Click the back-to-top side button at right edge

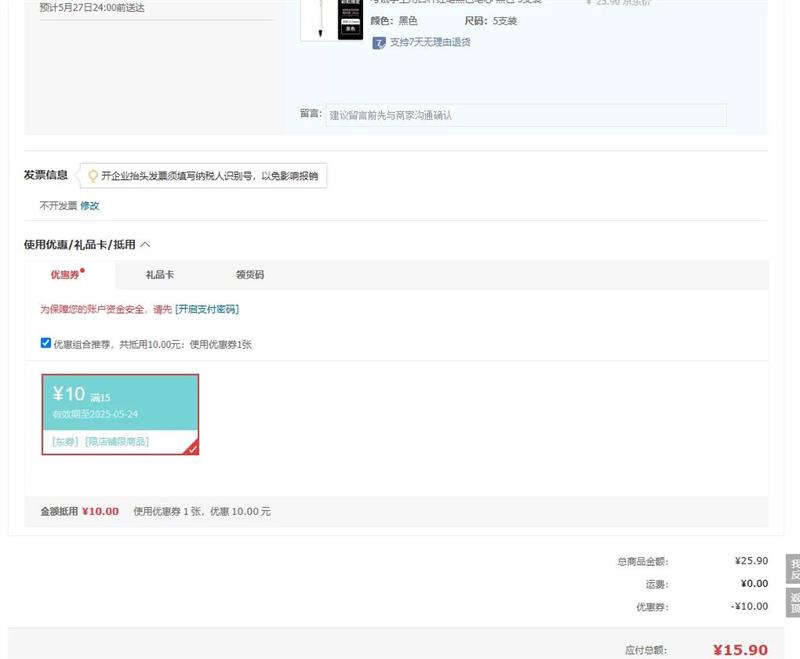point(794,602)
